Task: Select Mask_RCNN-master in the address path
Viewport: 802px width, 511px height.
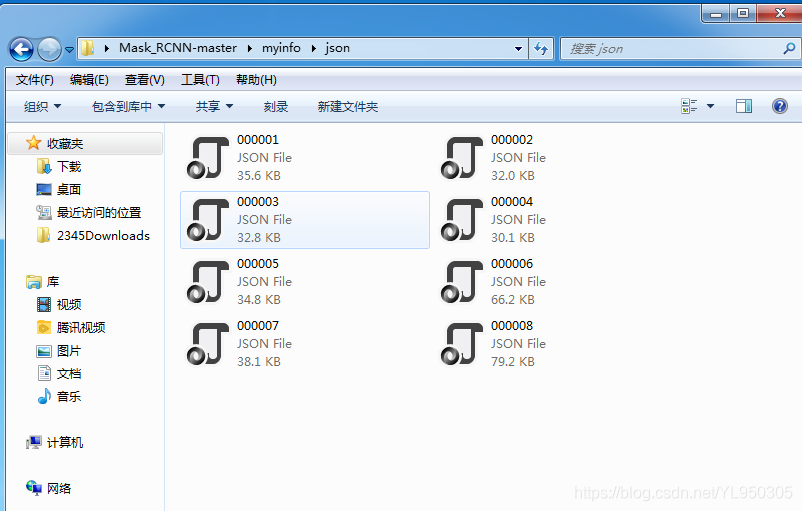Action: point(177,48)
